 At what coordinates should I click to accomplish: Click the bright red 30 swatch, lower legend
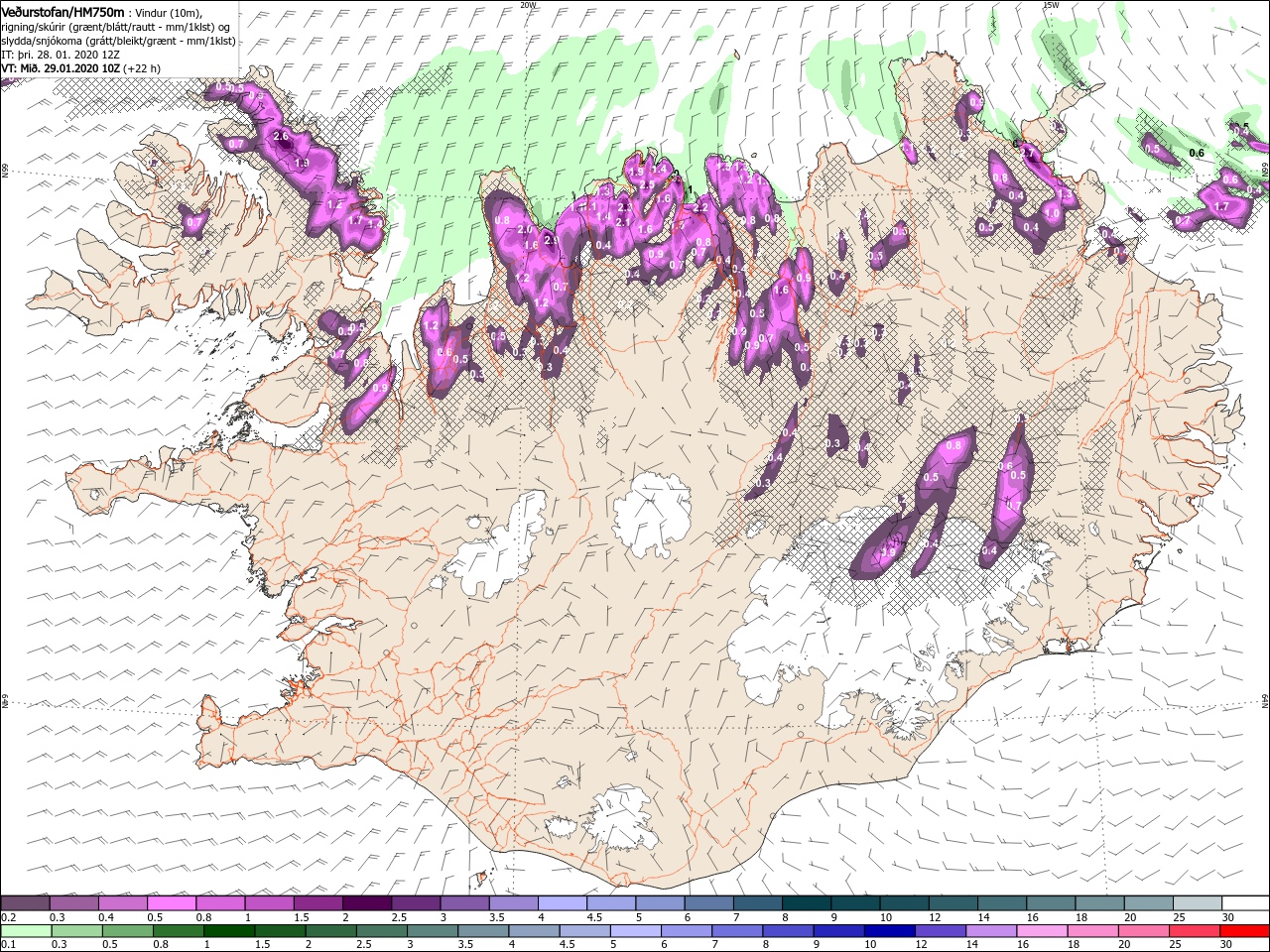pos(1243,931)
